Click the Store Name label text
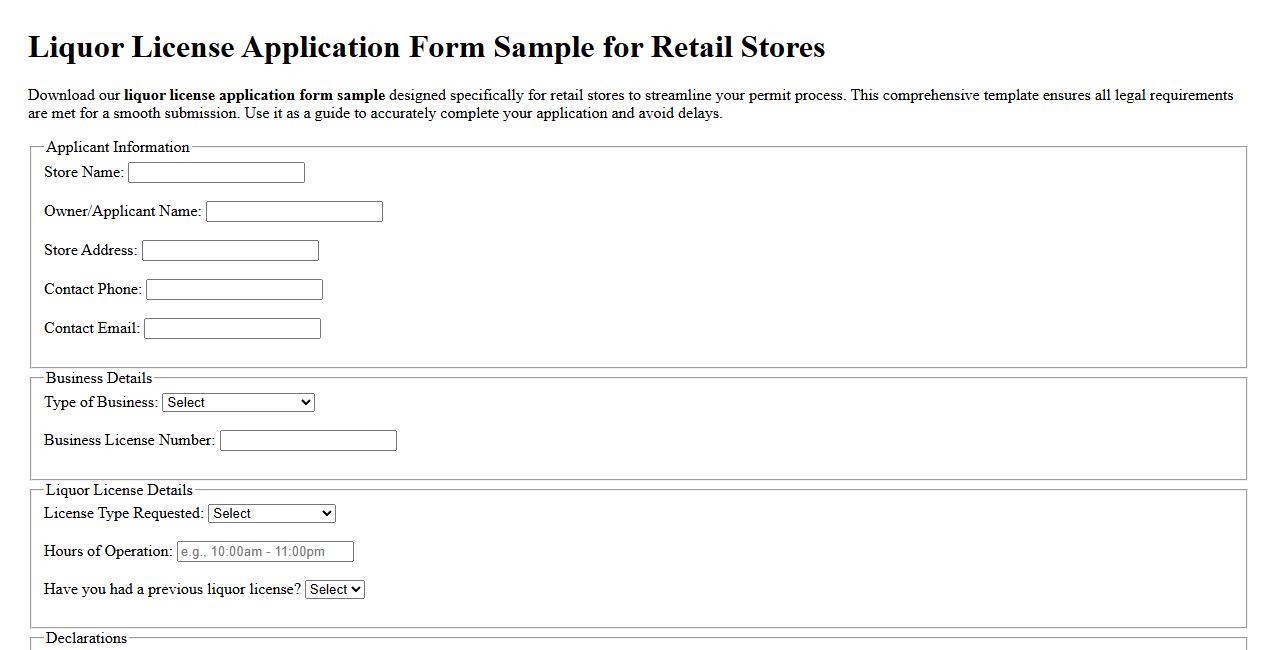The width and height of the screenshot is (1278, 650). (83, 172)
